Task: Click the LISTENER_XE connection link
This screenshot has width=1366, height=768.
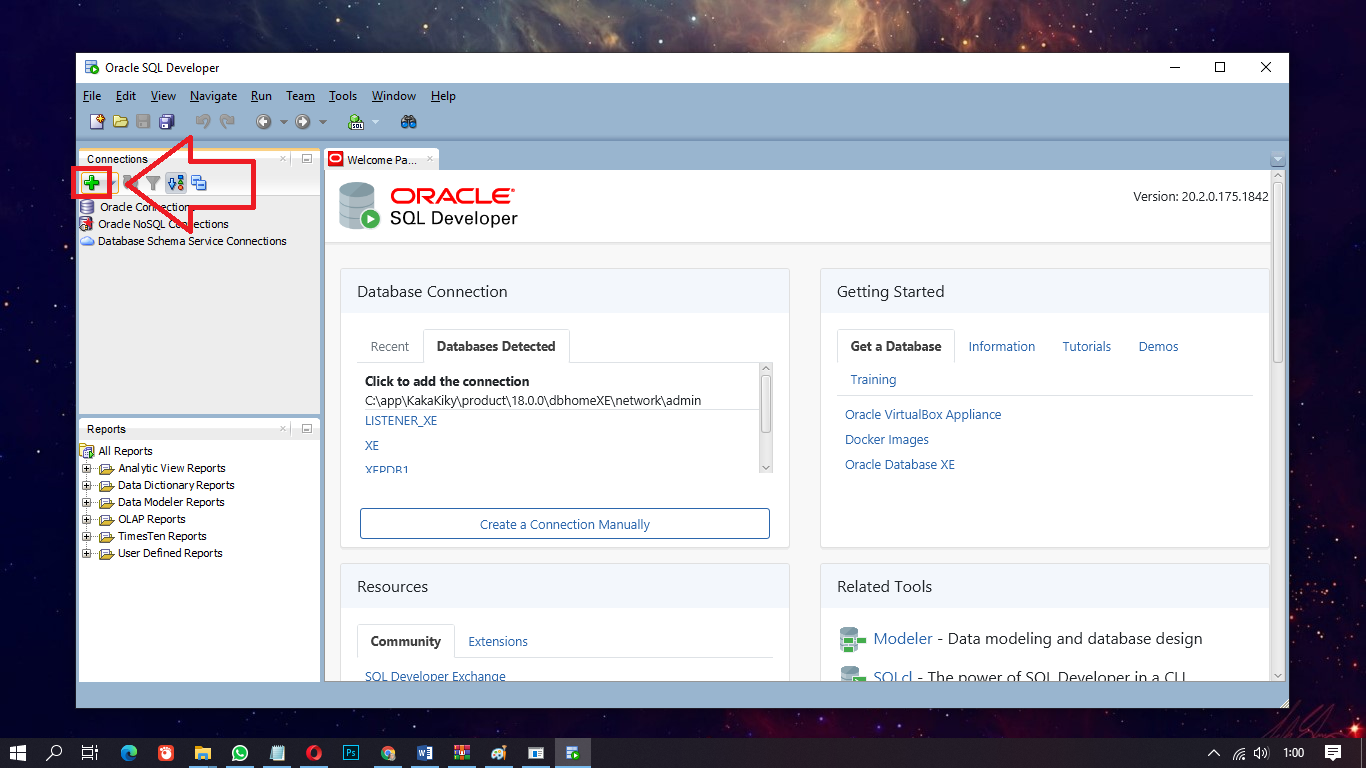Action: click(x=401, y=421)
